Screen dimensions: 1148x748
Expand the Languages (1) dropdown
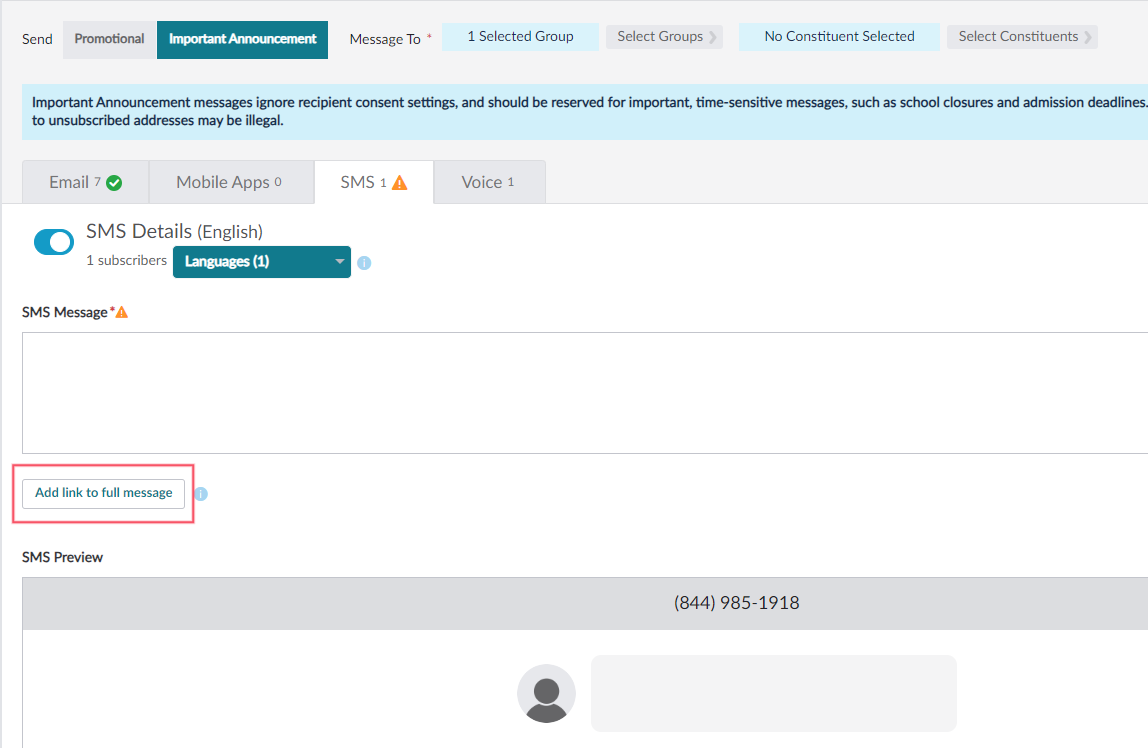click(261, 262)
